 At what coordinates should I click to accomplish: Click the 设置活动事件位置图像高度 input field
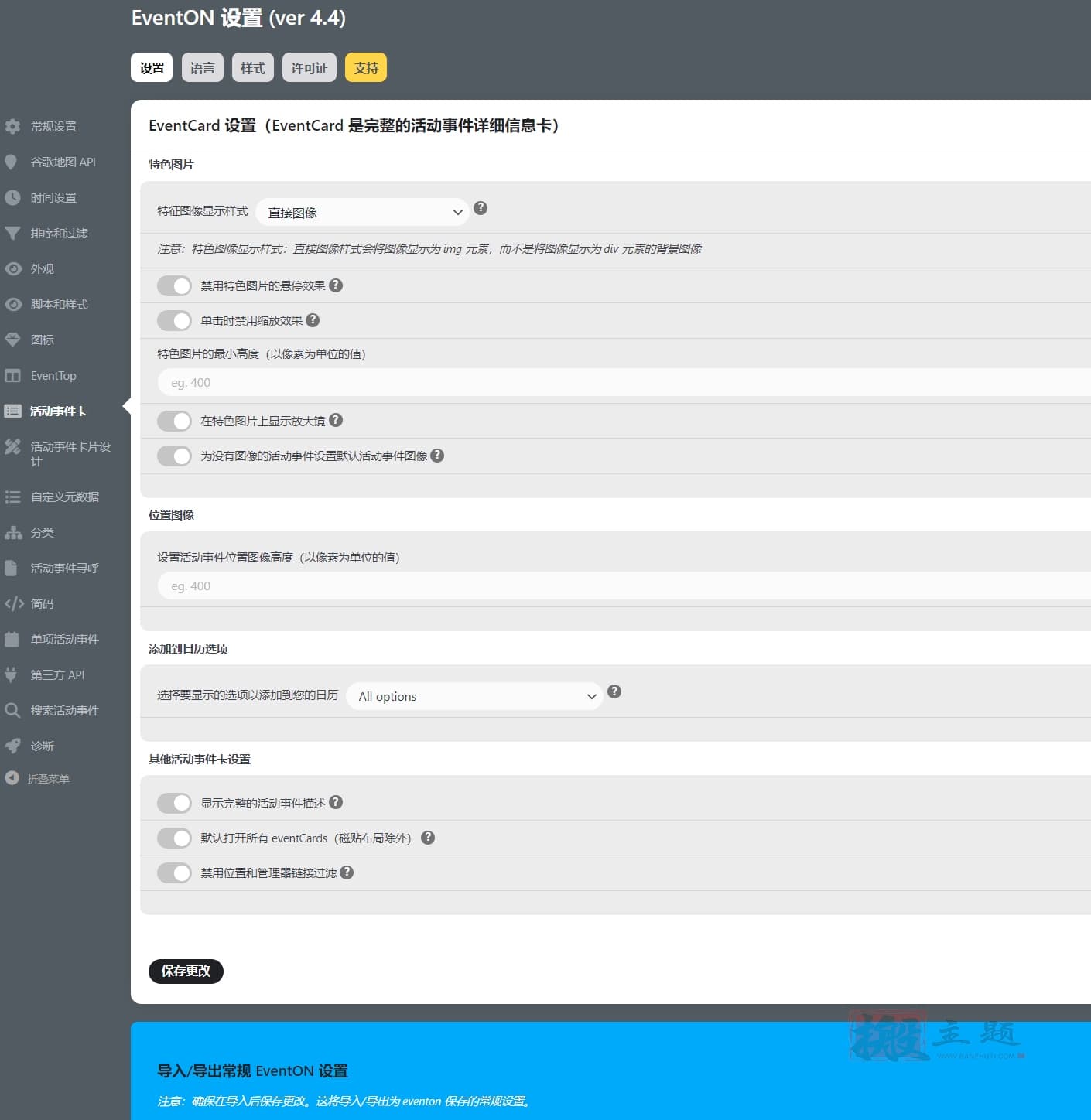tap(624, 586)
